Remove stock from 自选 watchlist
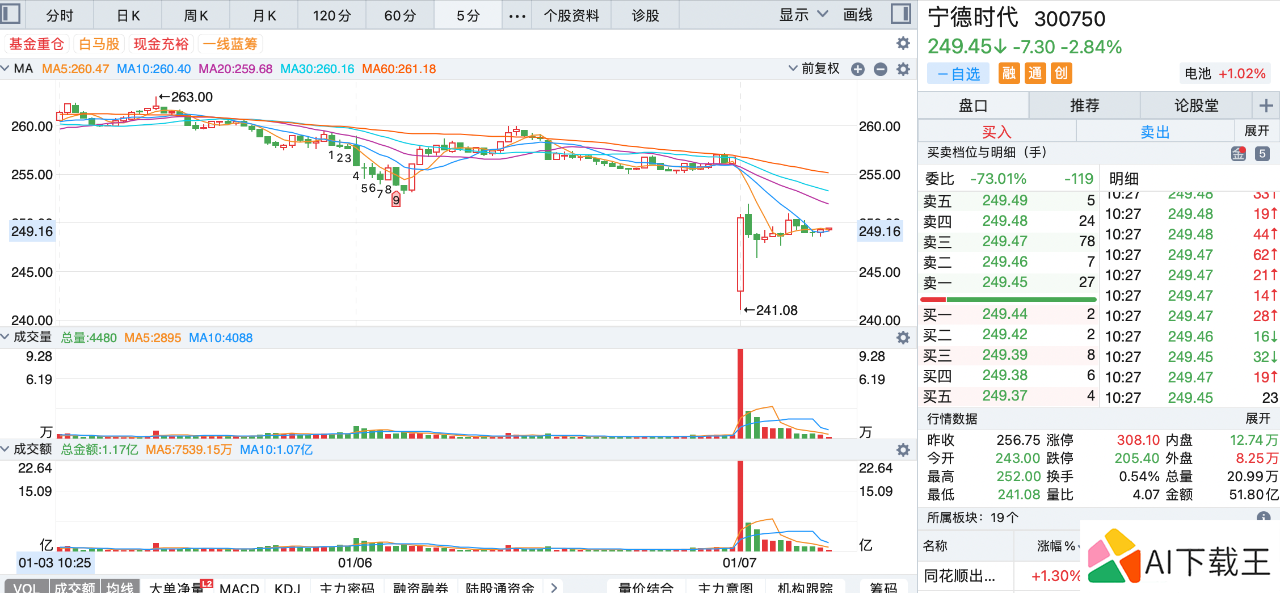 [x=958, y=73]
